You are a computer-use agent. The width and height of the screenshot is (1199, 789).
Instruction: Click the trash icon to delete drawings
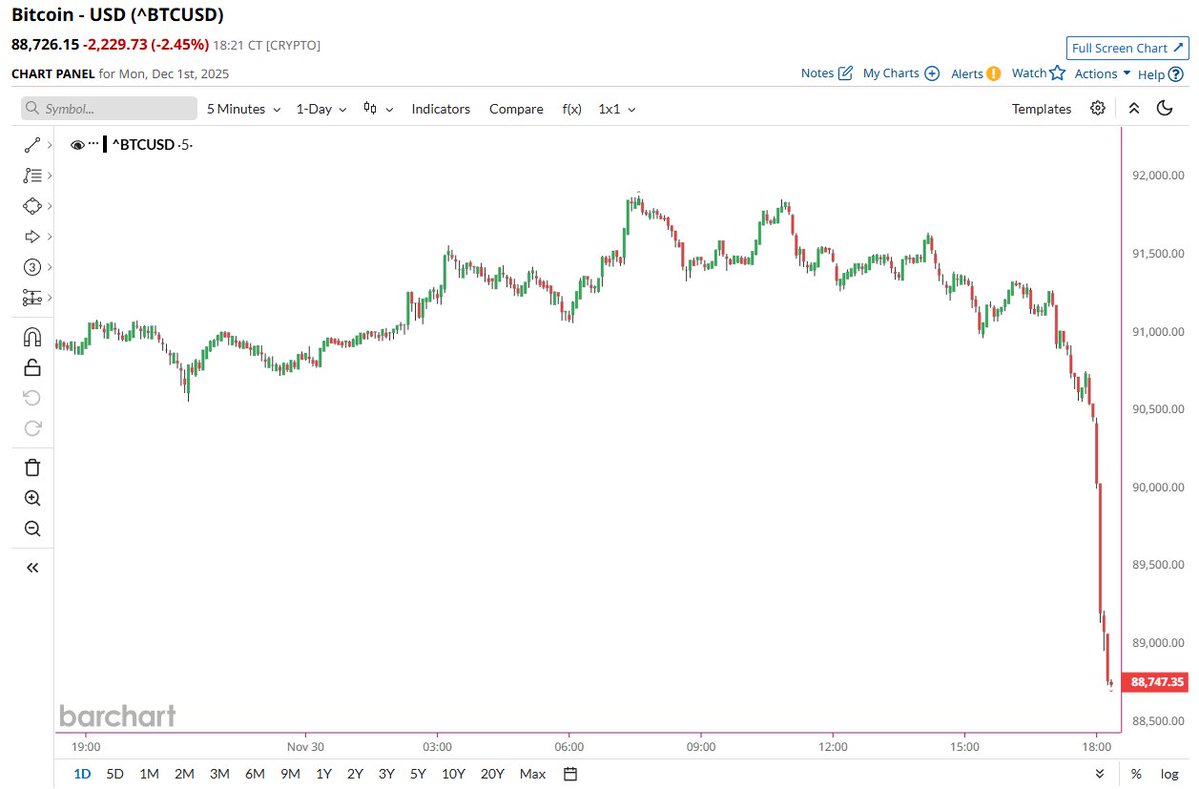click(31, 467)
